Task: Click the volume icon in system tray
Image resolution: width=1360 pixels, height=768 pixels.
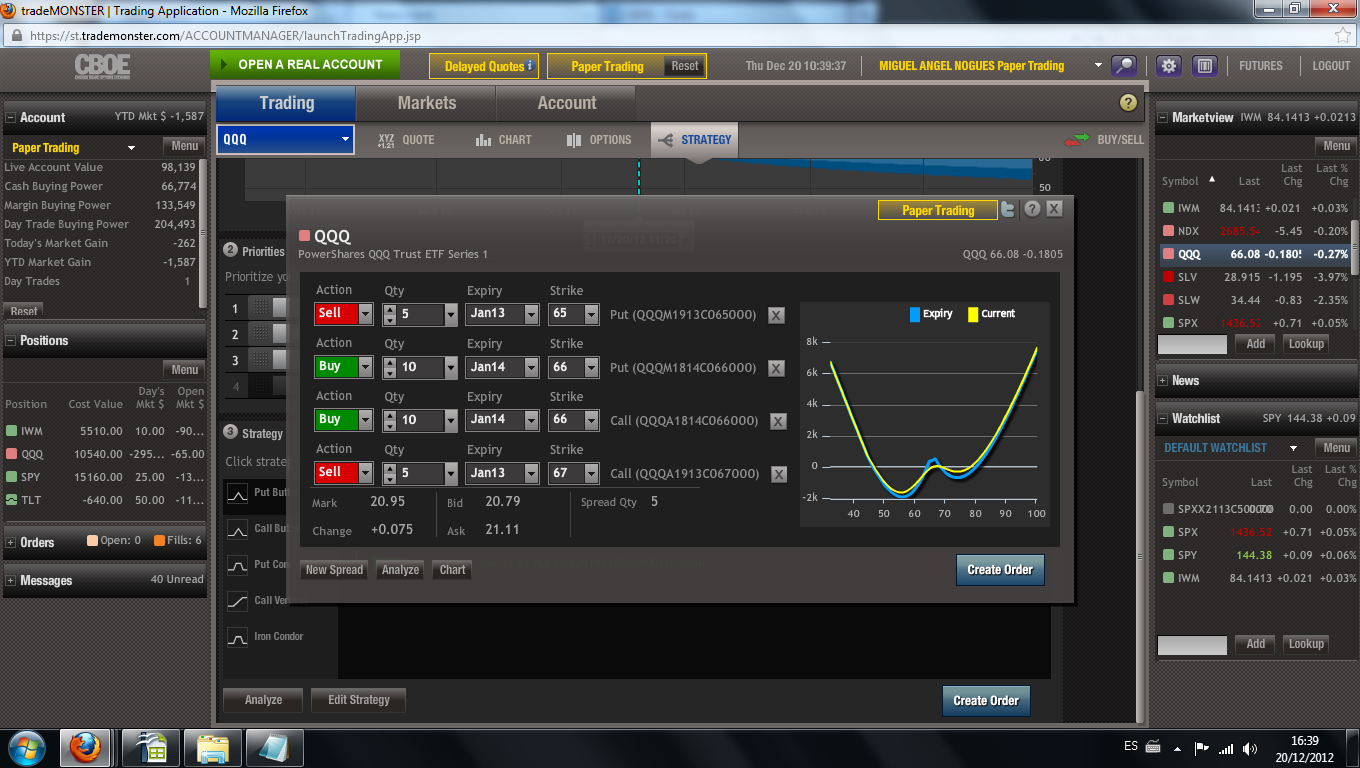Action: pyautogui.click(x=1250, y=748)
